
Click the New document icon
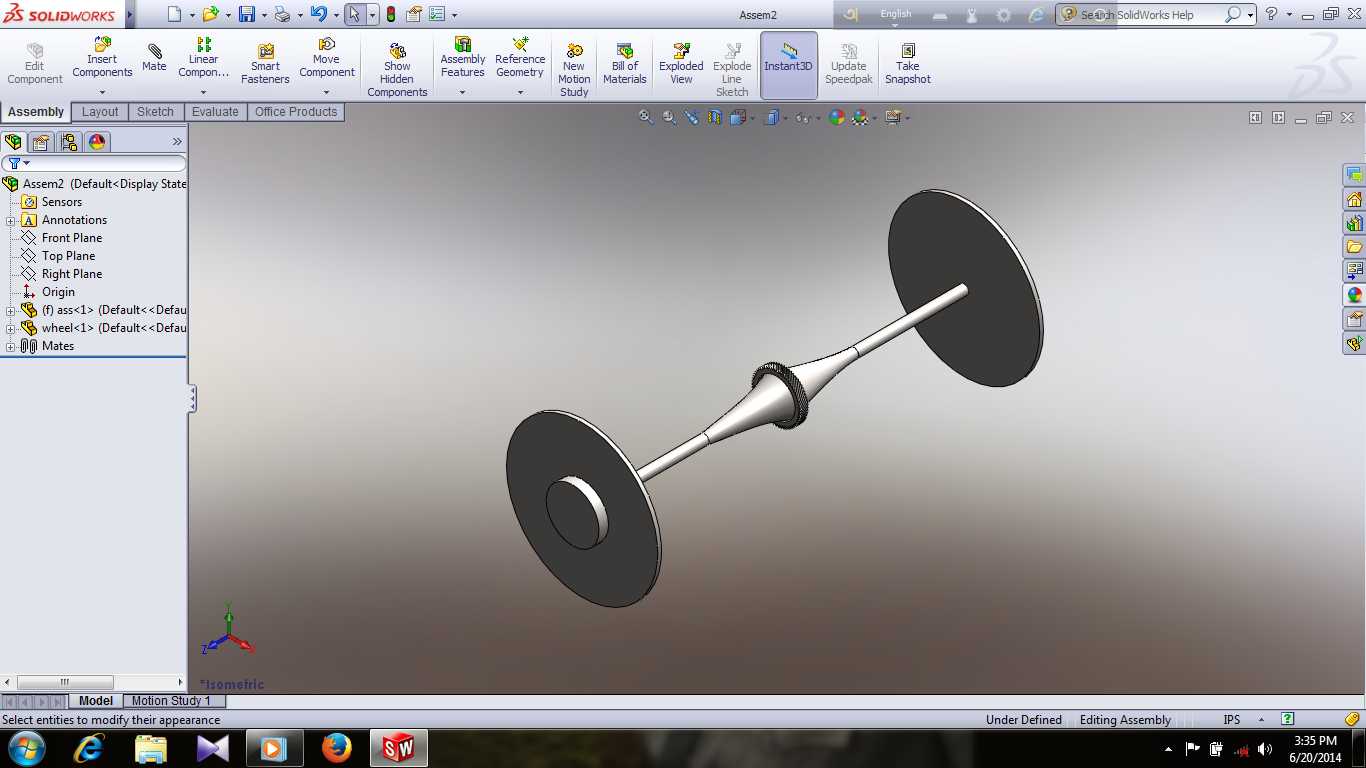(174, 14)
